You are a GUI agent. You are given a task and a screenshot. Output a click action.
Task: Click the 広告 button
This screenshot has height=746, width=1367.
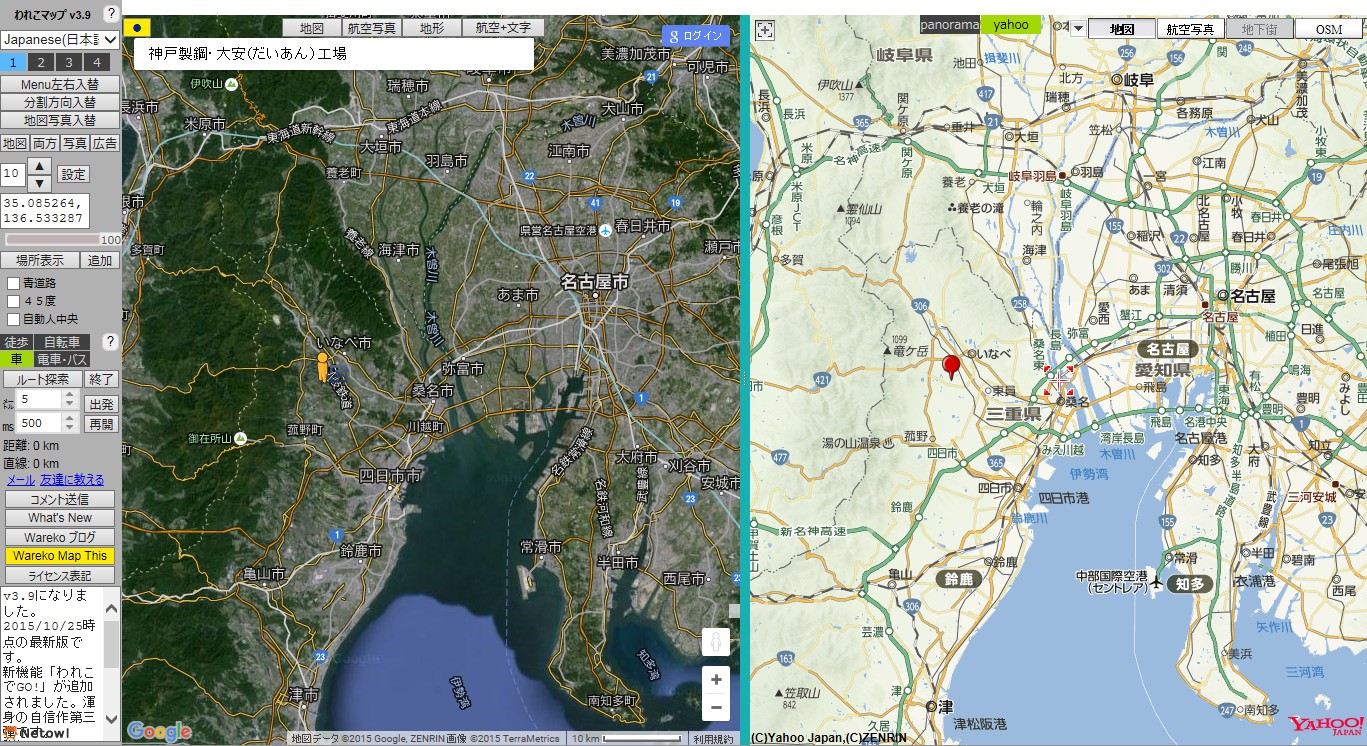point(105,143)
